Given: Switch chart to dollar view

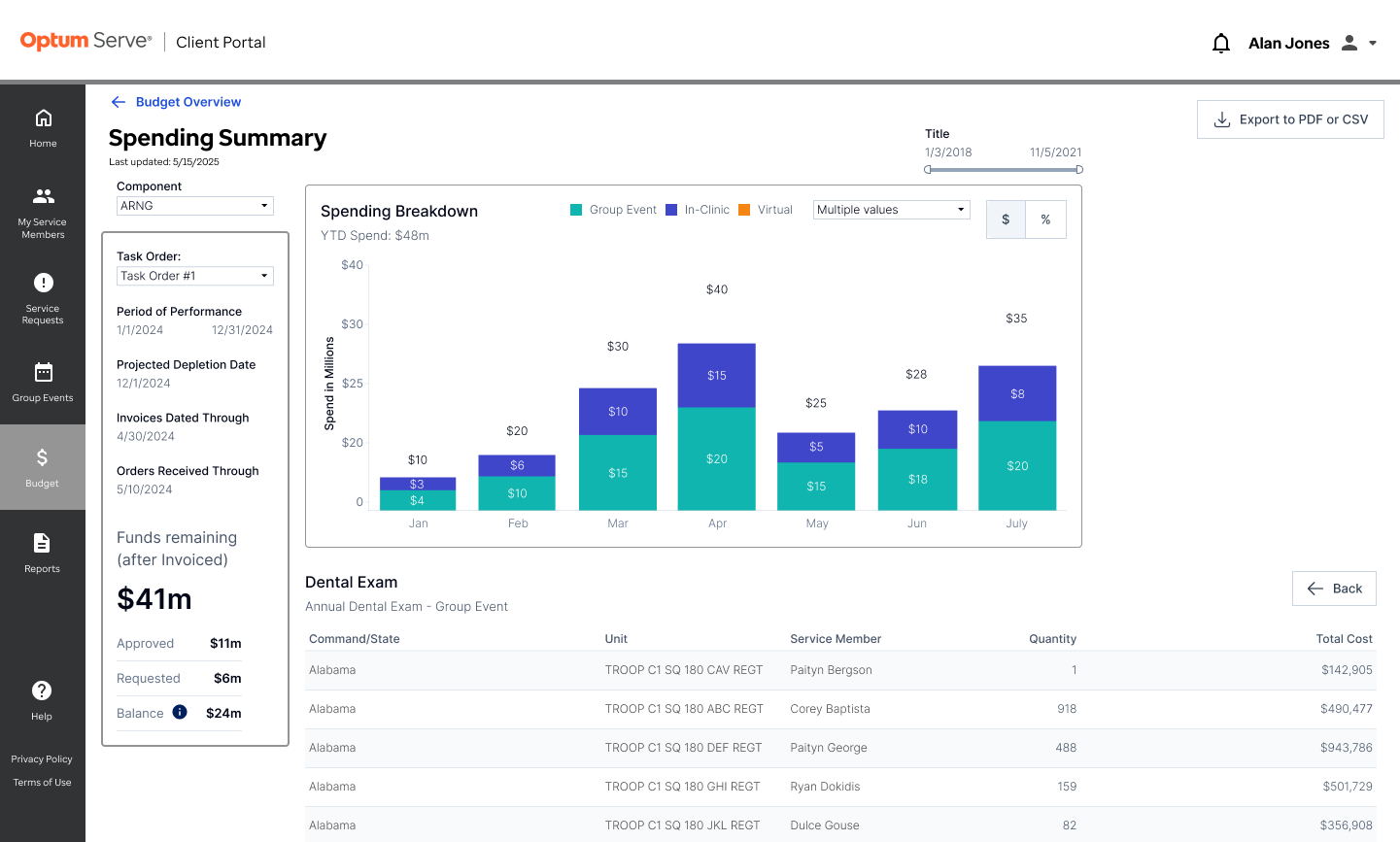Looking at the screenshot, I should click(x=1006, y=219).
